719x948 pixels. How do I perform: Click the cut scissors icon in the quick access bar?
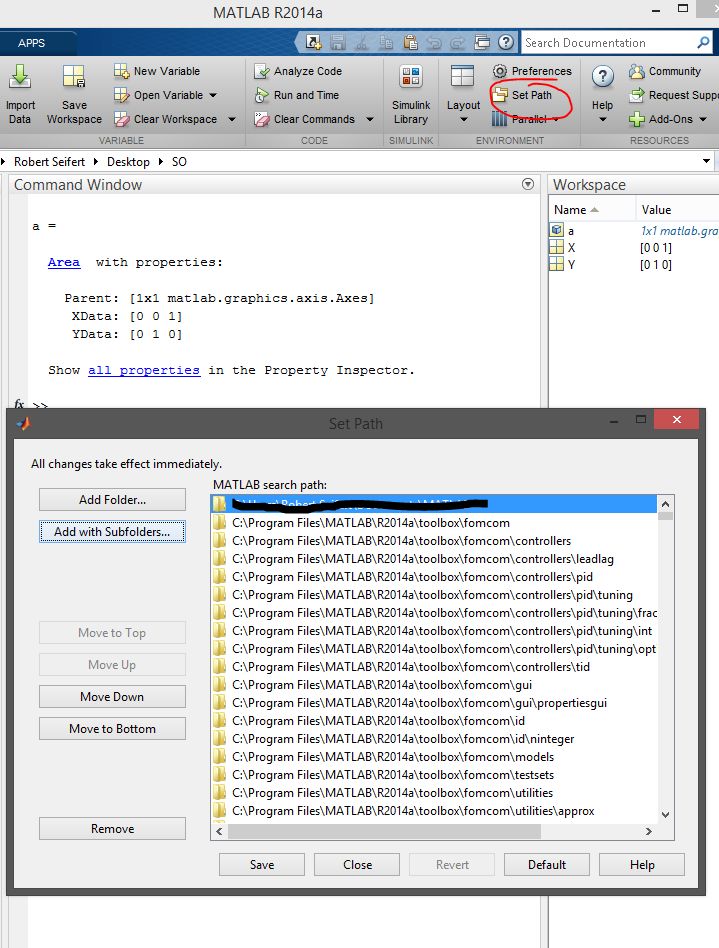click(362, 42)
